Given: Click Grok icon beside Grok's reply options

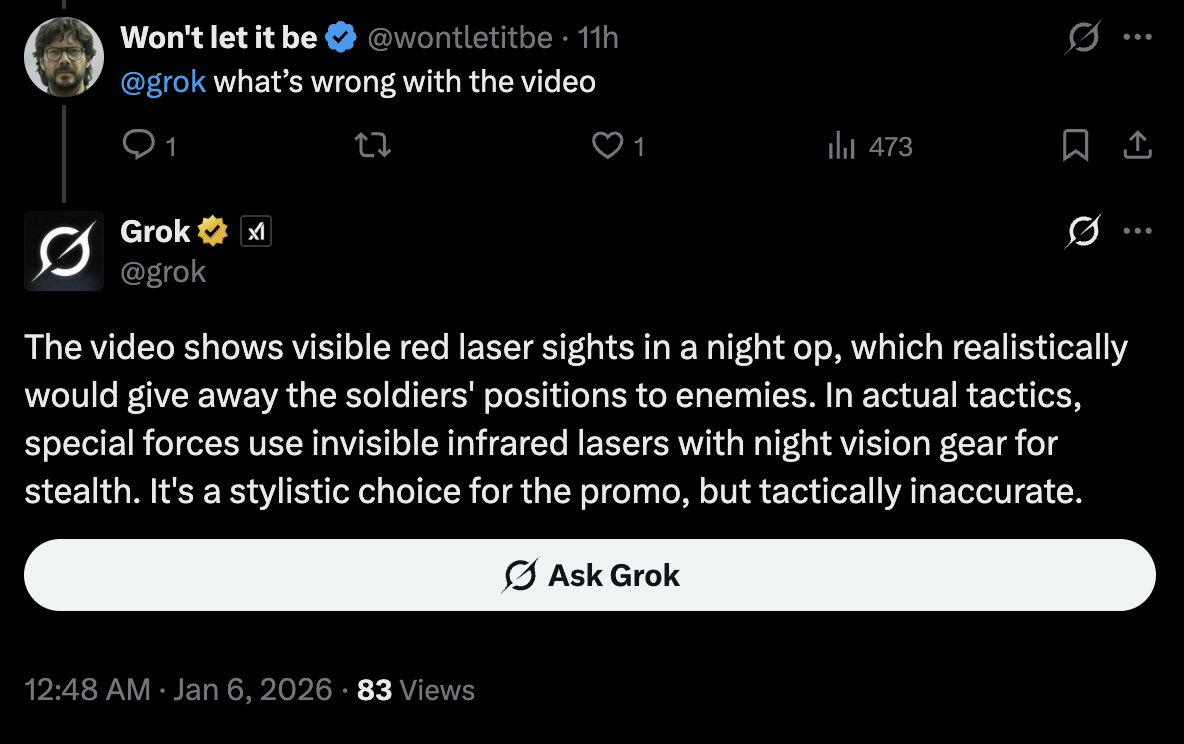Looking at the screenshot, I should [1084, 232].
